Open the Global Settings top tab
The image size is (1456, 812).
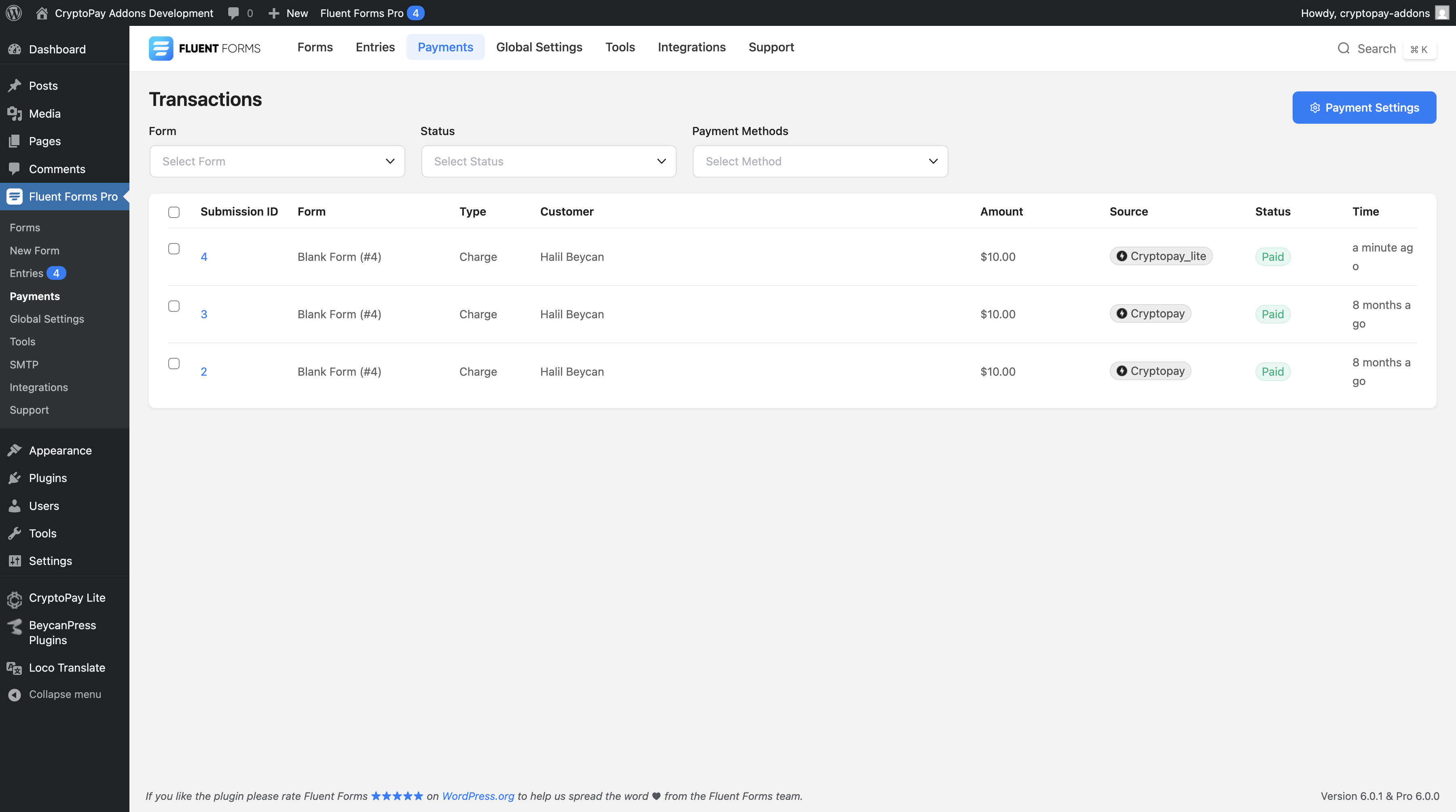539,47
